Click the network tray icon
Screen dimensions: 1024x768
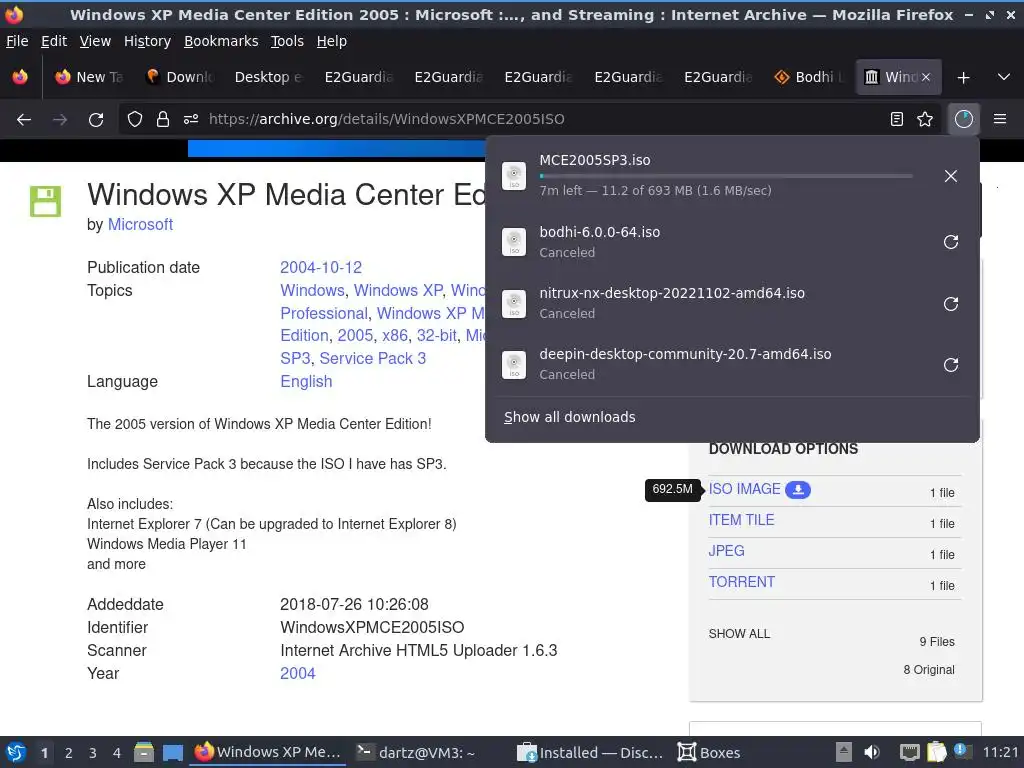(x=909, y=752)
